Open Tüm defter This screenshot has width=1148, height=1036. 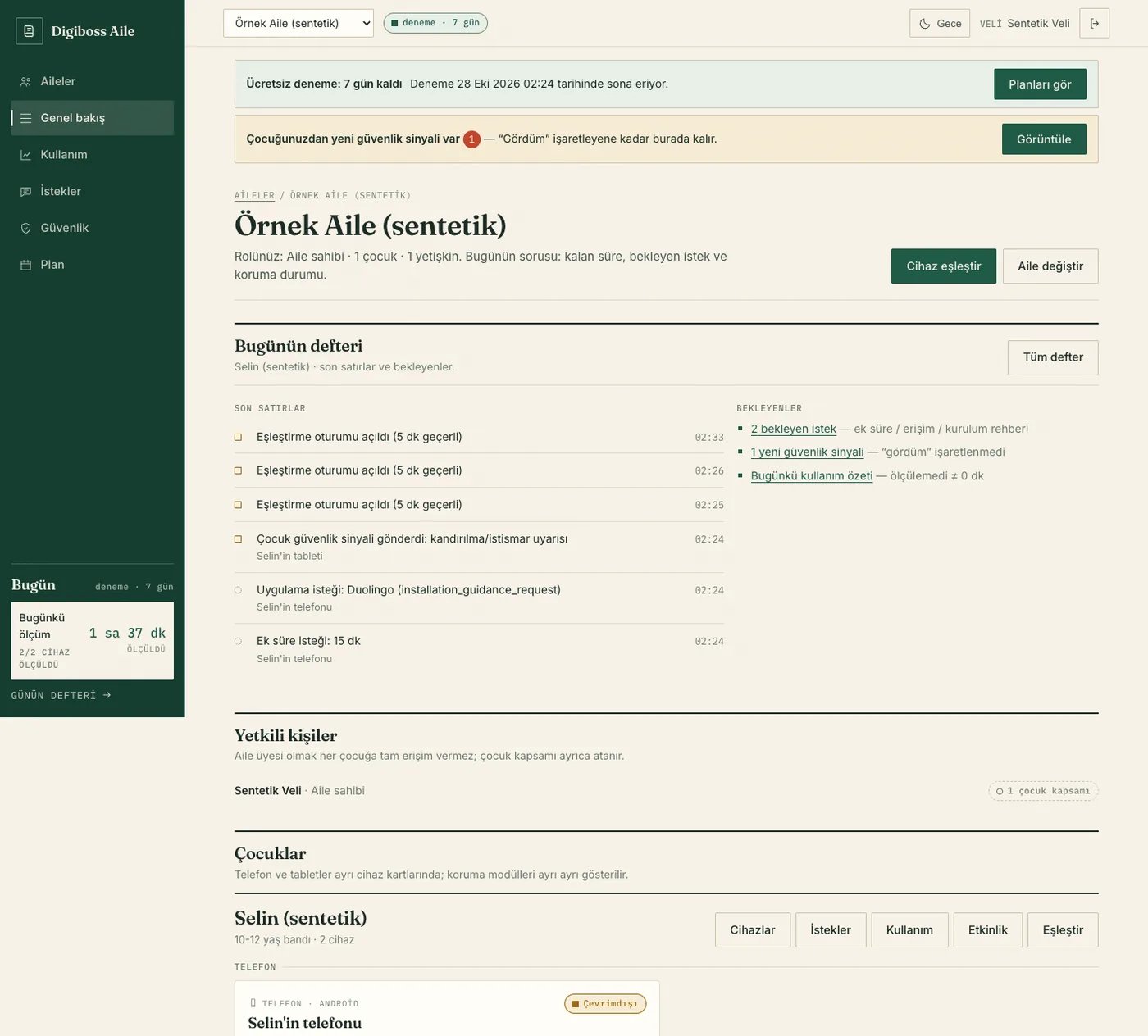[x=1053, y=357]
